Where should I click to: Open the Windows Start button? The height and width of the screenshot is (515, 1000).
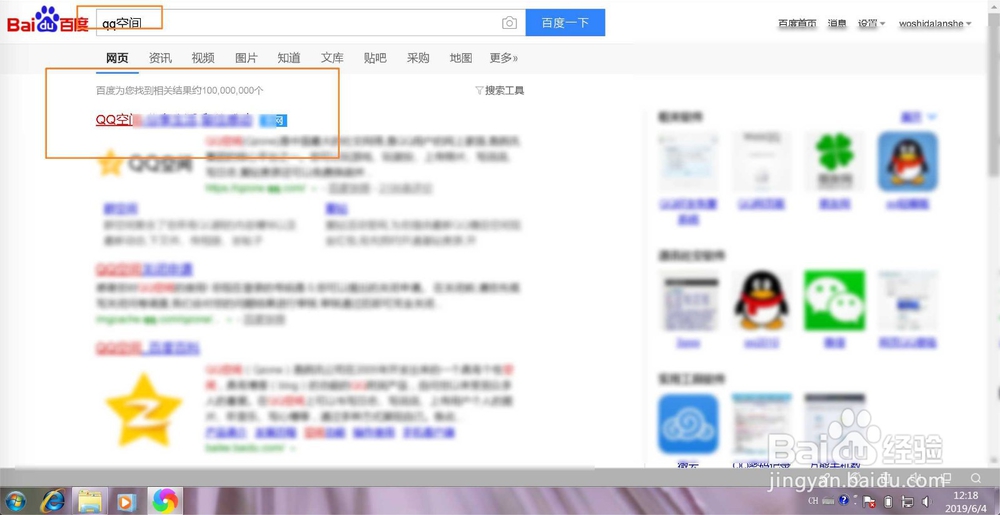17,501
